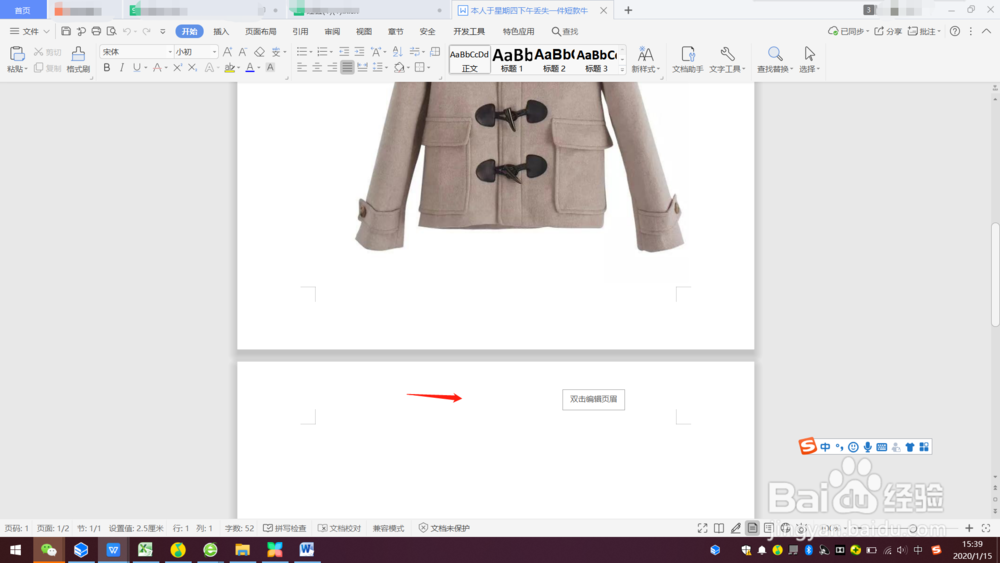Apply the 标题 1 style
Viewport: 1000px width, 563px height.
[x=511, y=59]
